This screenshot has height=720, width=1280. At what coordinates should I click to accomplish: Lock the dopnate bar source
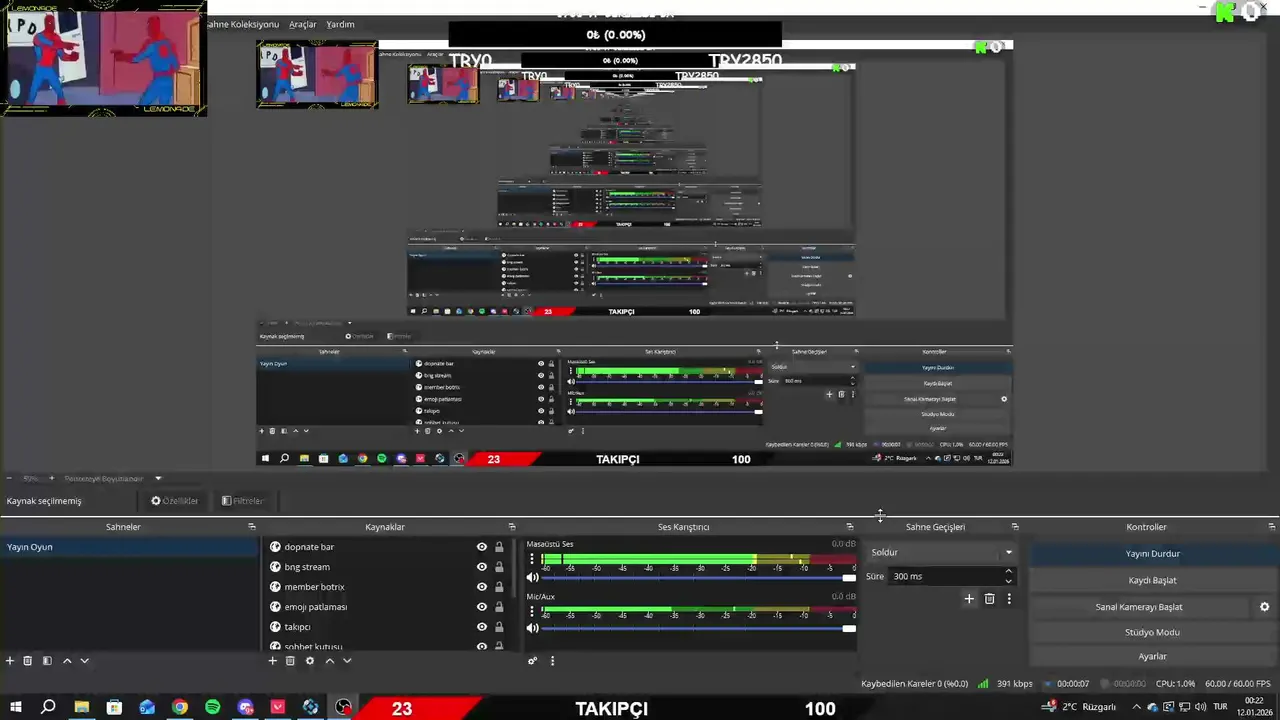[499, 547]
